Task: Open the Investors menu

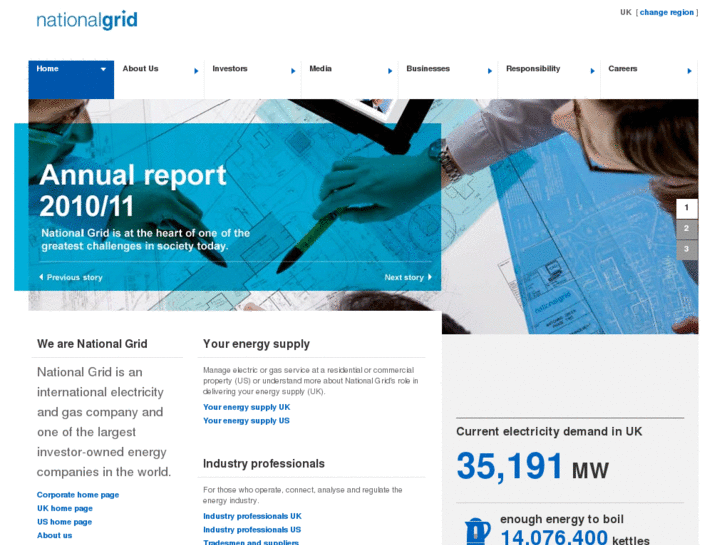Action: pos(230,69)
